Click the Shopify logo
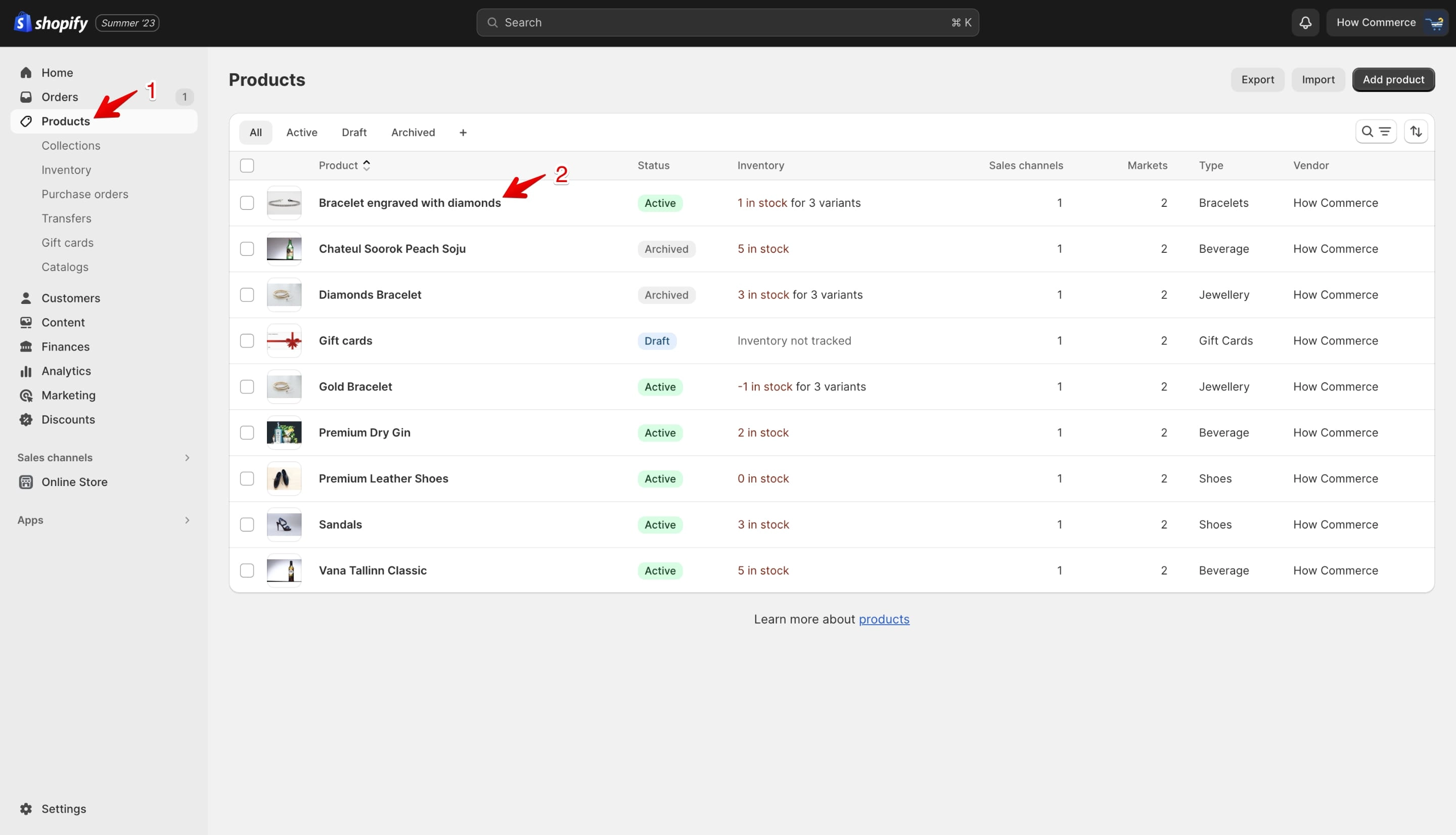The width and height of the screenshot is (1456, 835). pos(51,22)
